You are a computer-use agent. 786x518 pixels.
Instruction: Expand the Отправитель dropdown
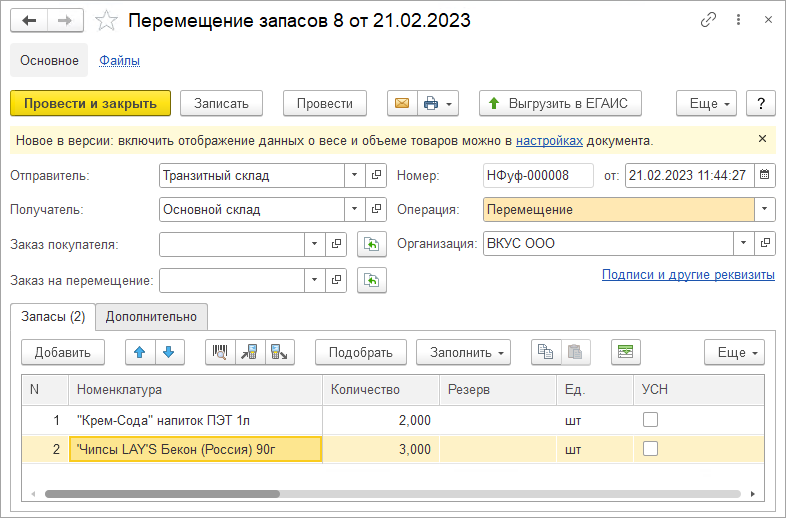coord(355,176)
